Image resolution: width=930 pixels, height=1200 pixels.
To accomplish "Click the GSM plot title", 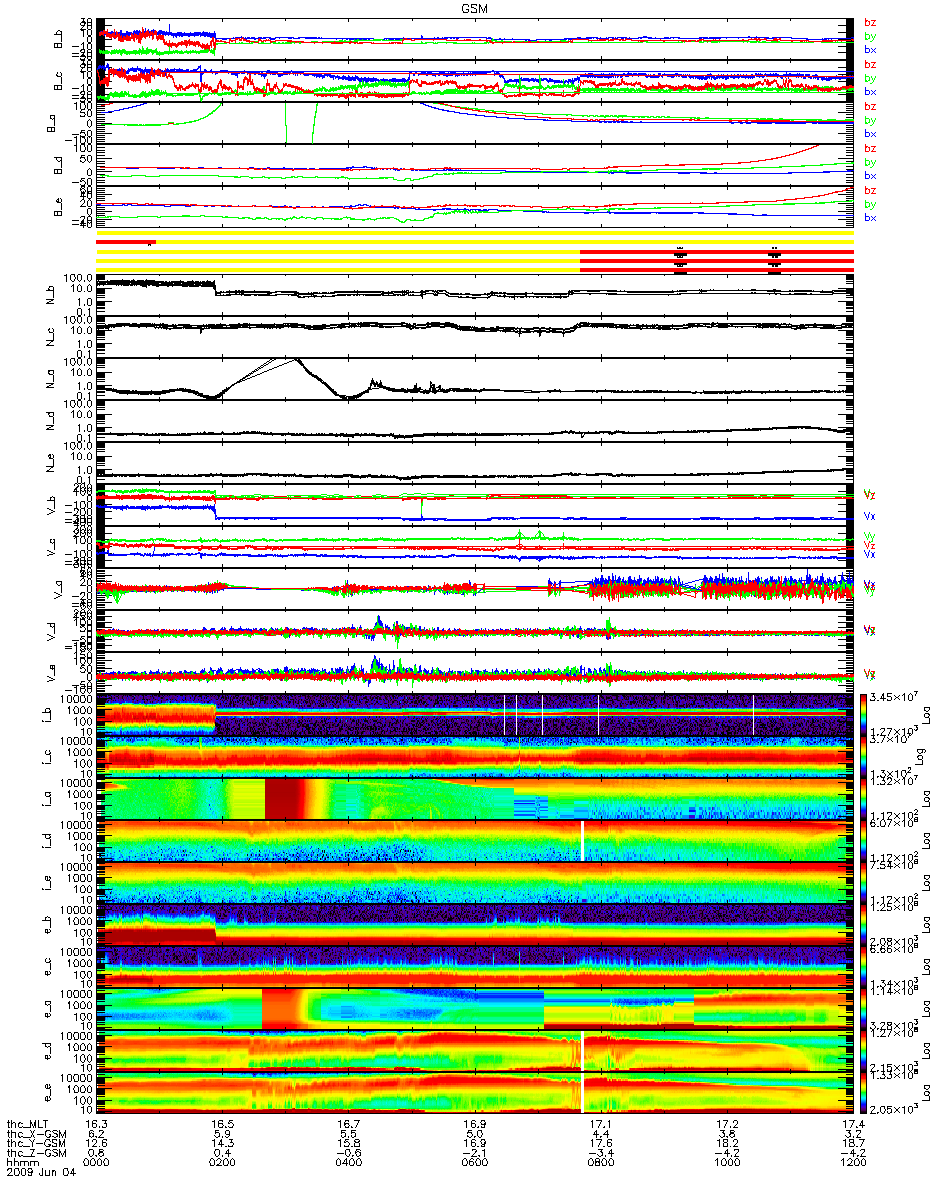I will tap(476, 8).
